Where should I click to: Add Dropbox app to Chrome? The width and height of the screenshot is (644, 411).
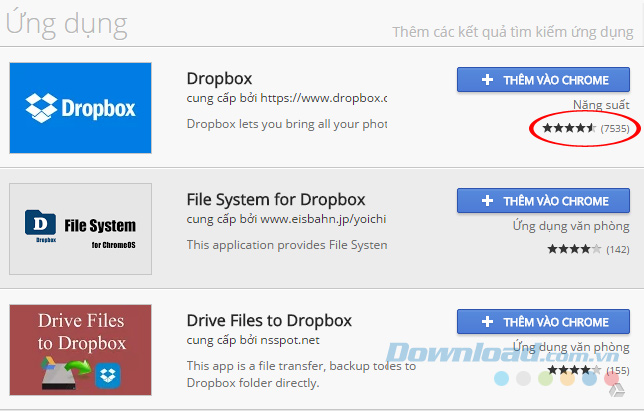(x=543, y=80)
